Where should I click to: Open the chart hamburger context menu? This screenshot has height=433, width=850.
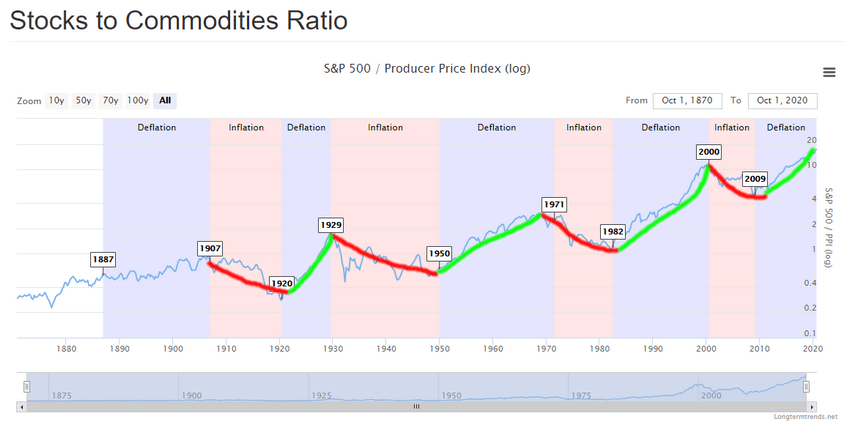pyautogui.click(x=829, y=72)
